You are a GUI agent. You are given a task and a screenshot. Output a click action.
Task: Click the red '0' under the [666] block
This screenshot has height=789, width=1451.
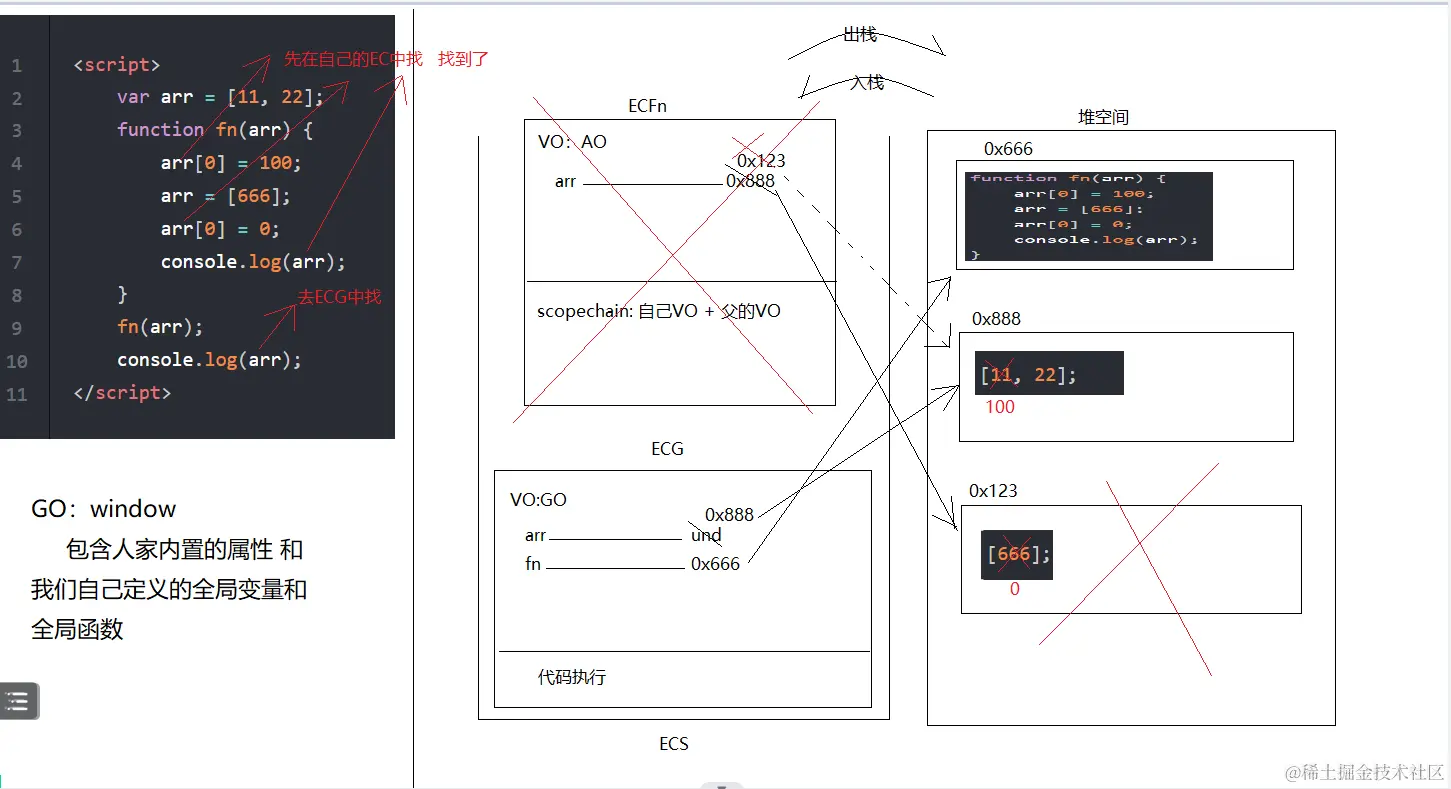pyautogui.click(x=1015, y=589)
